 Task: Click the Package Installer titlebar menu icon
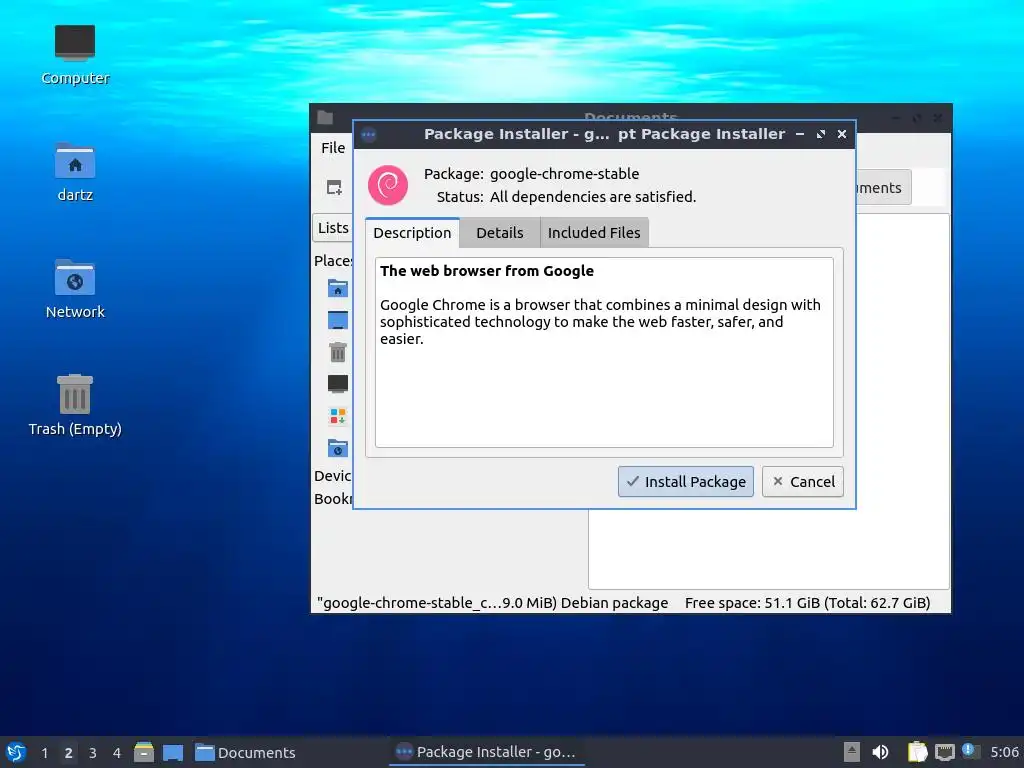(x=368, y=135)
